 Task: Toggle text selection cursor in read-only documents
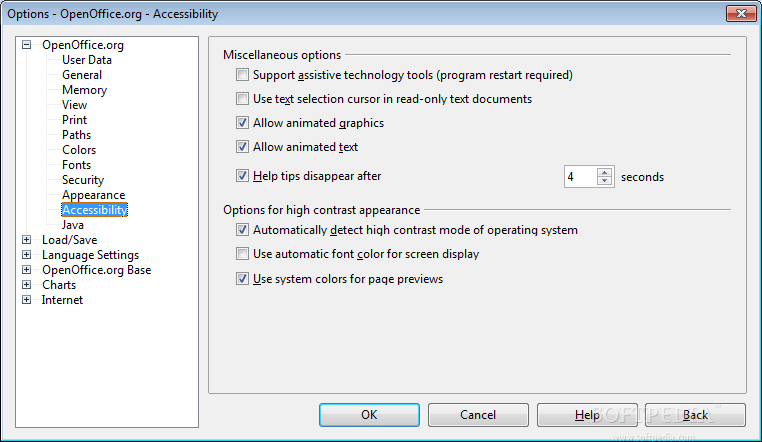243,99
